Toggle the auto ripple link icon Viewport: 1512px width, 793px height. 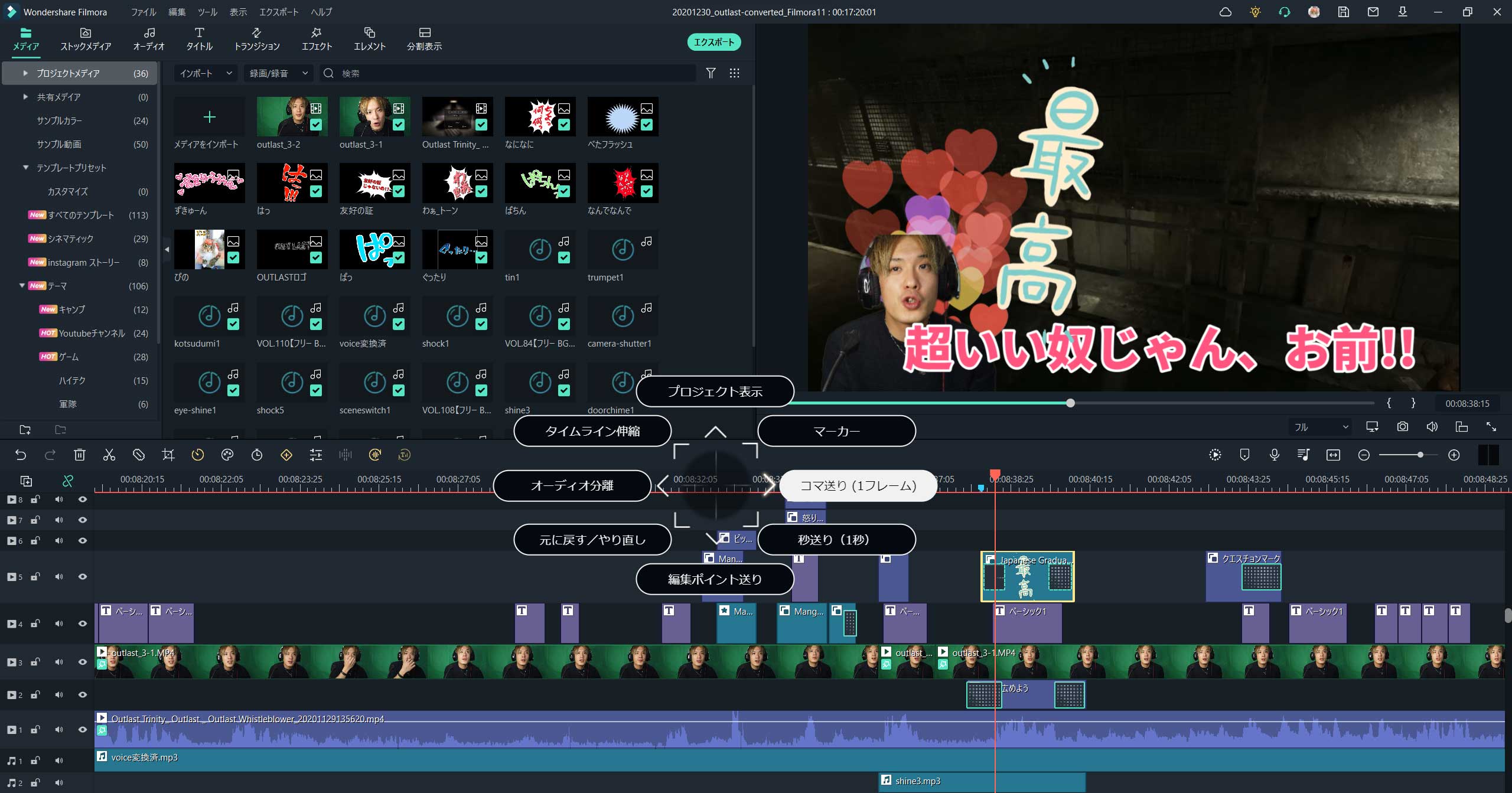[x=68, y=481]
